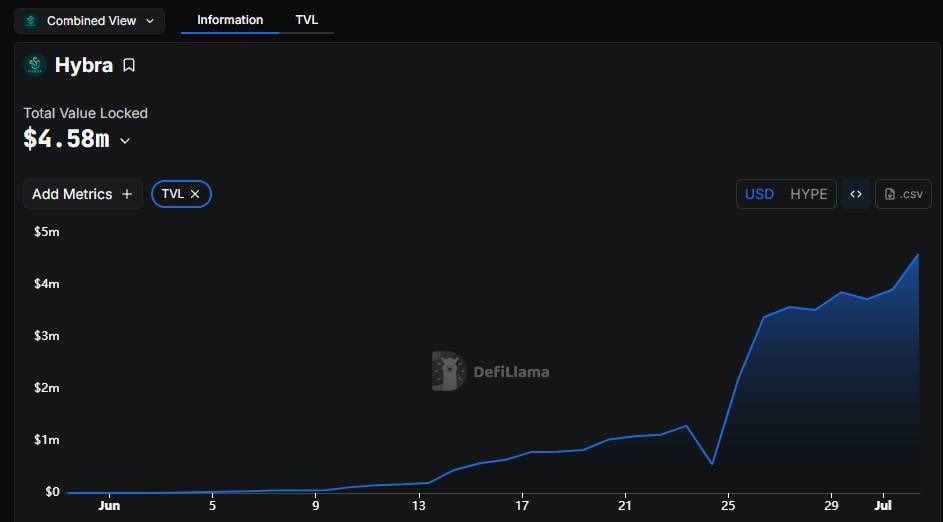Viewport: 943px width, 522px height.
Task: Bookmark the Hybra protocol
Action: (x=129, y=65)
